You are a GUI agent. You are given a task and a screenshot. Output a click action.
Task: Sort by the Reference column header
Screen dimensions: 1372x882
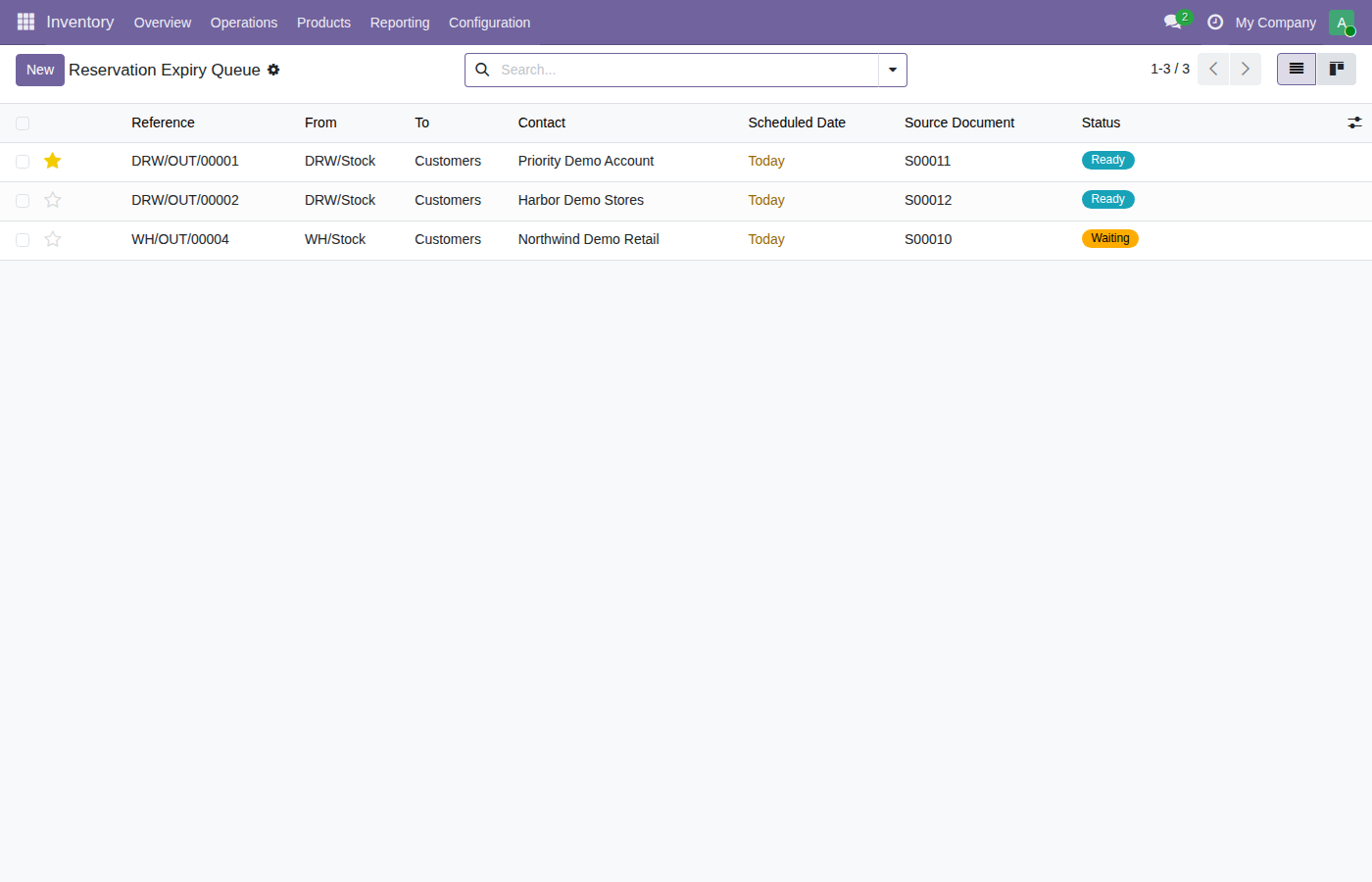163,122
